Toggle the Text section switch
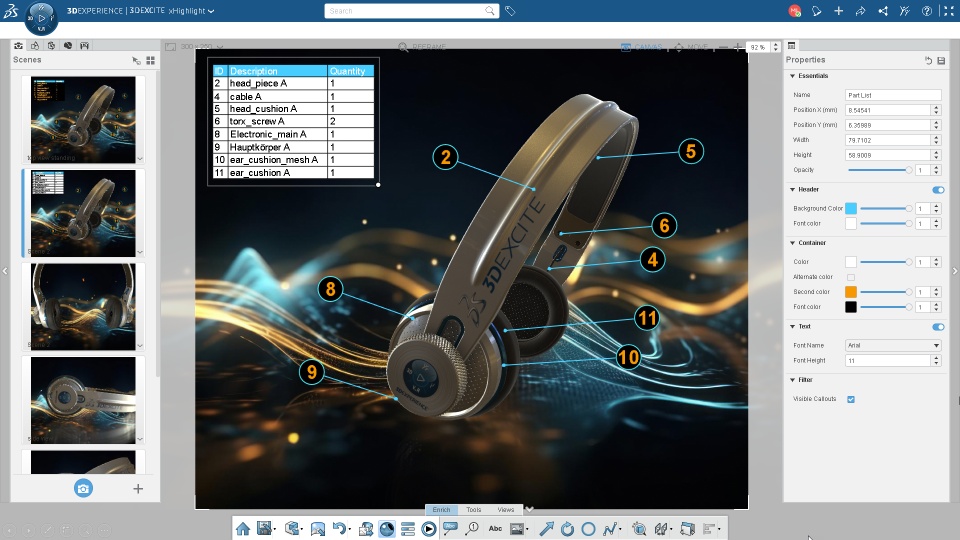The height and width of the screenshot is (540, 960). point(938,327)
